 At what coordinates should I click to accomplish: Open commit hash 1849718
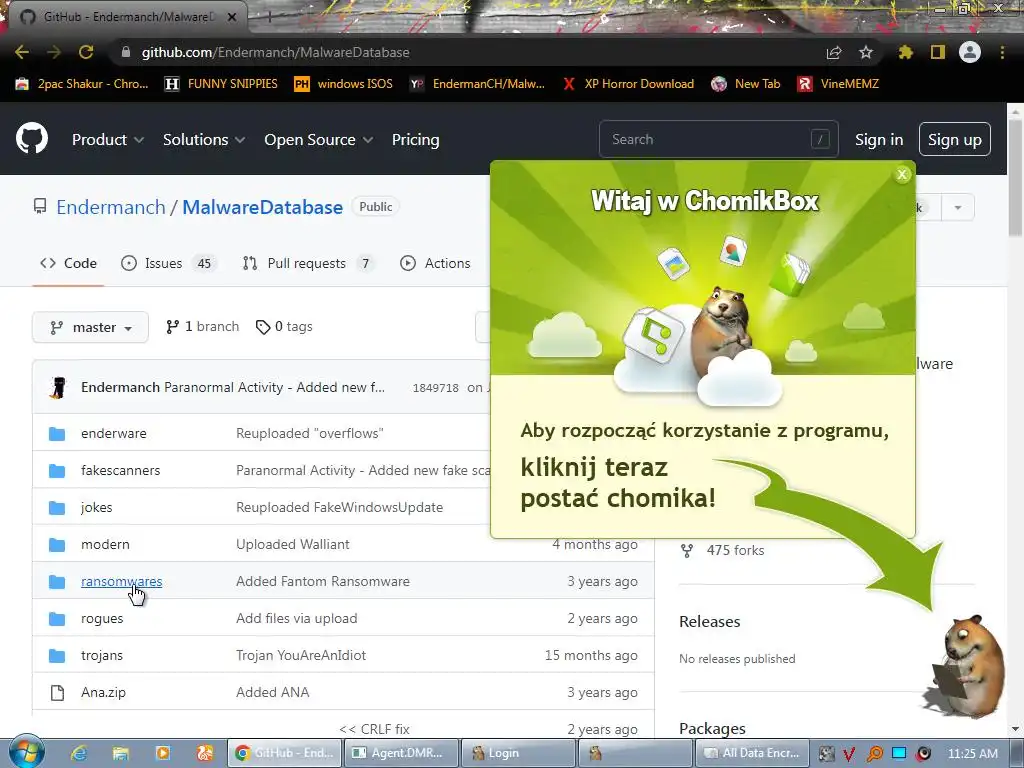click(x=436, y=388)
